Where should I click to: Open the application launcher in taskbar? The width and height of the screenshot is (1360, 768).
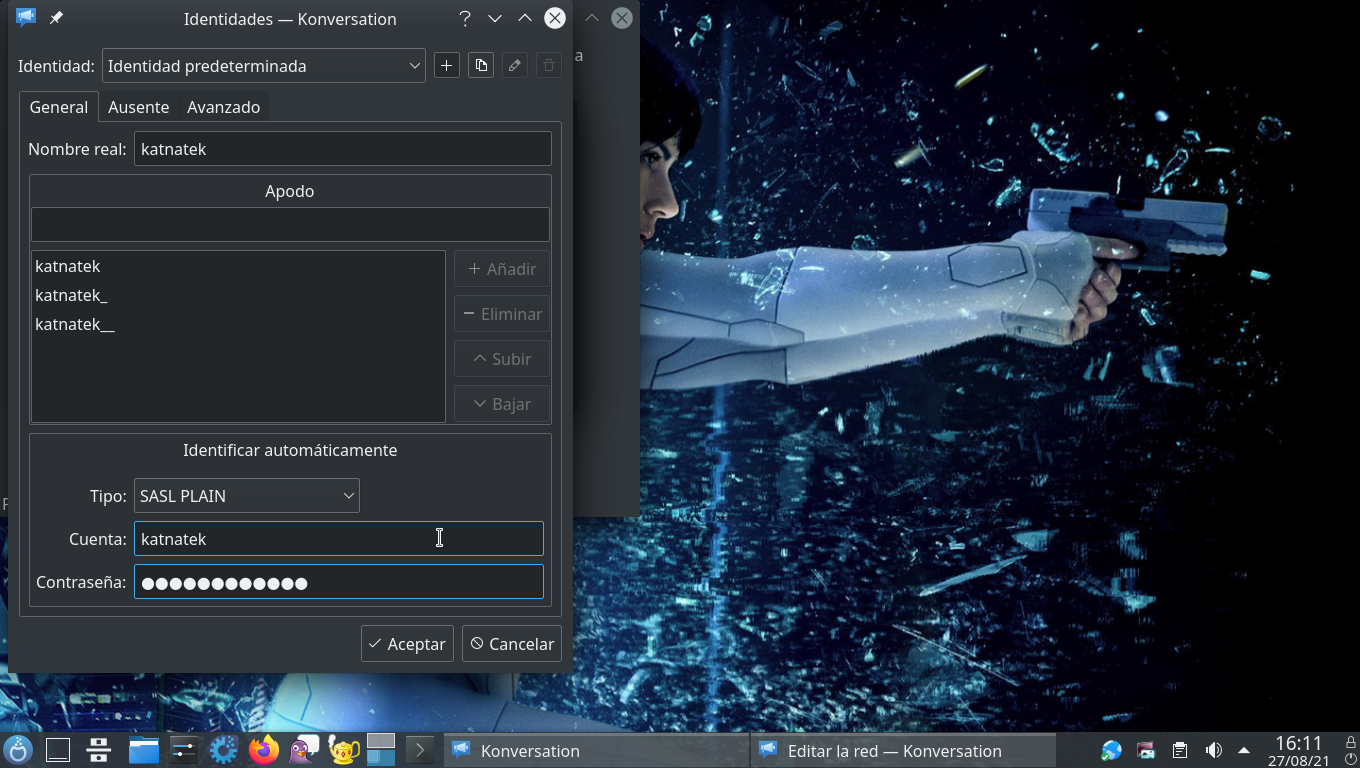pyautogui.click(x=18, y=749)
